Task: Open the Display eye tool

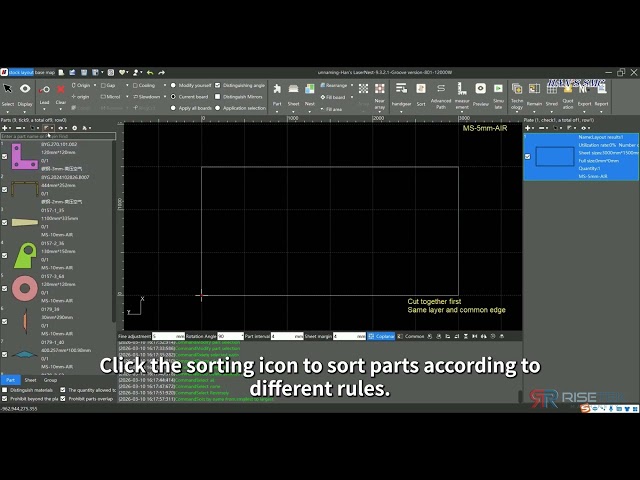Action: click(x=25, y=89)
